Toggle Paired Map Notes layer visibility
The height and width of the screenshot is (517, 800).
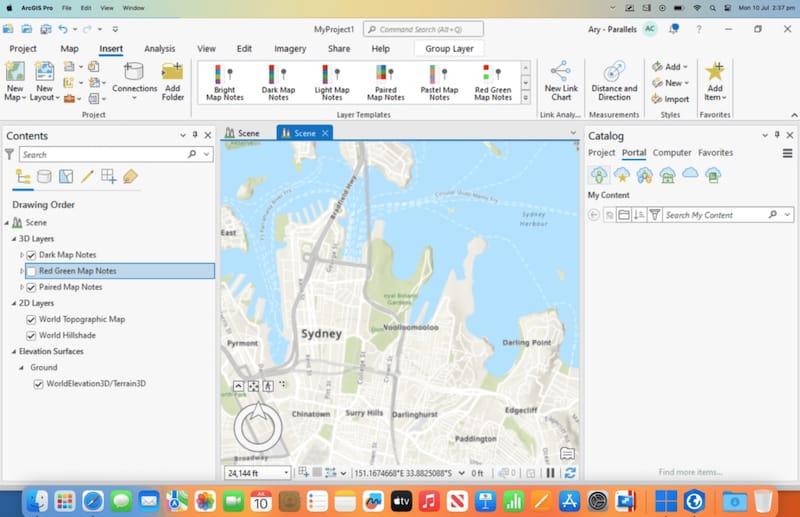point(31,287)
